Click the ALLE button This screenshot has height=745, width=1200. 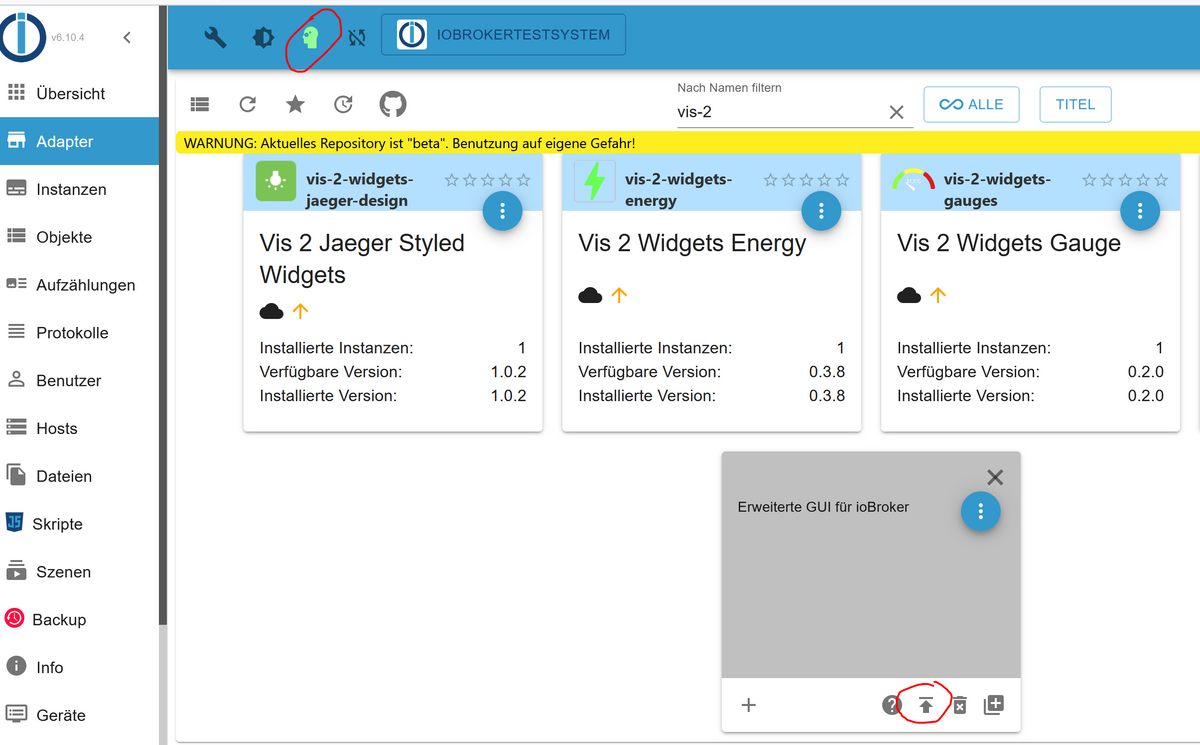pyautogui.click(x=971, y=104)
